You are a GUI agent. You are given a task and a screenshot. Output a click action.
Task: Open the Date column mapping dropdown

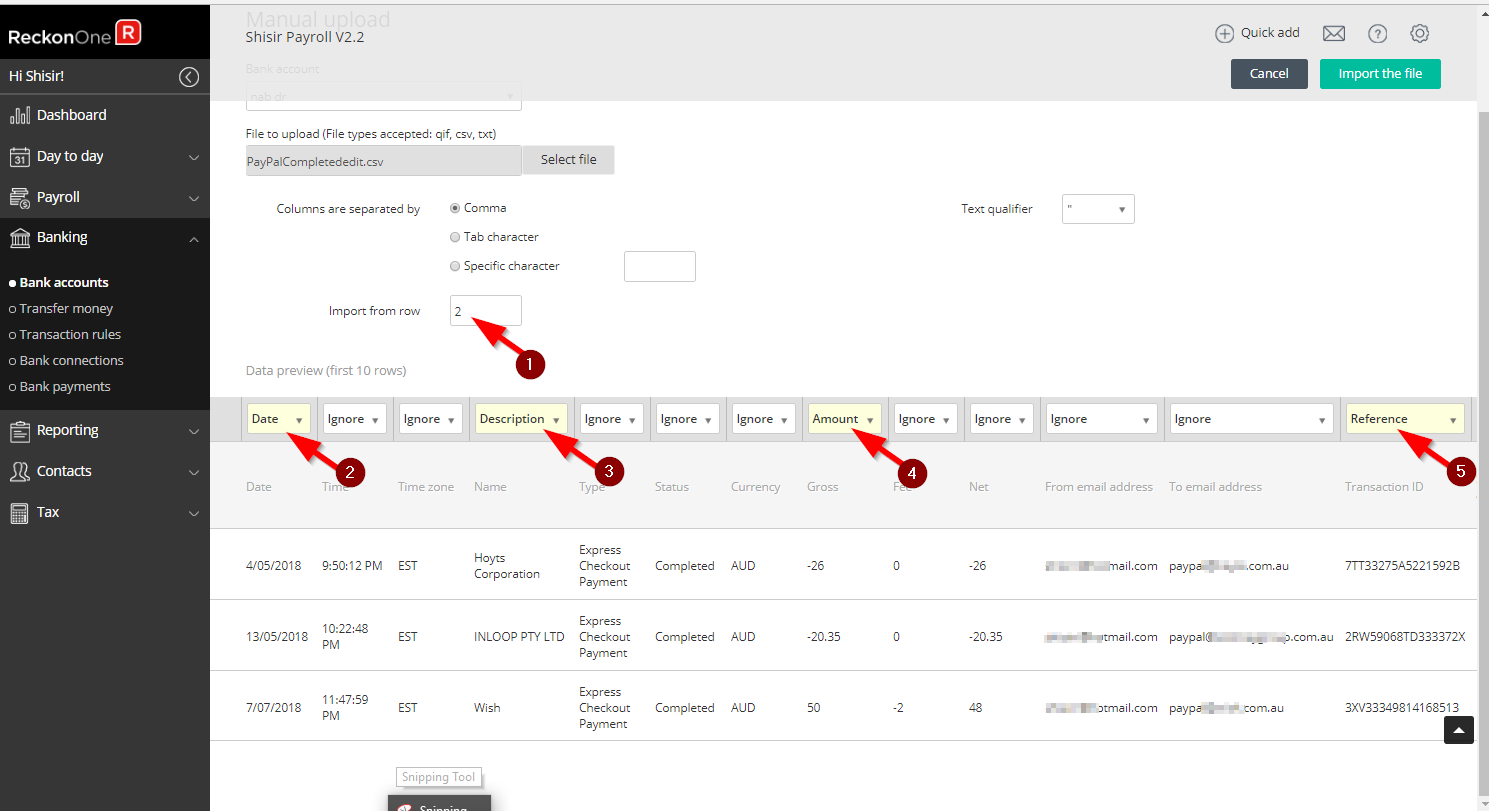pos(279,419)
